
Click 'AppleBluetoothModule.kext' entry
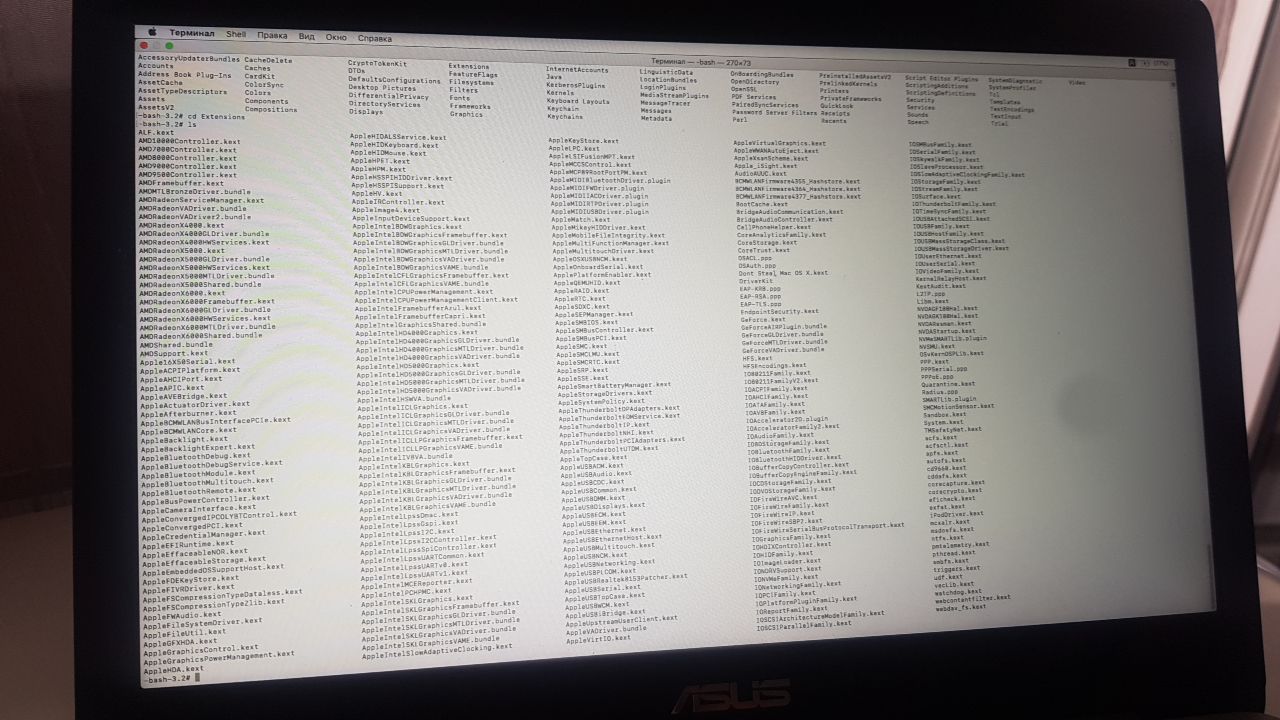coord(198,473)
